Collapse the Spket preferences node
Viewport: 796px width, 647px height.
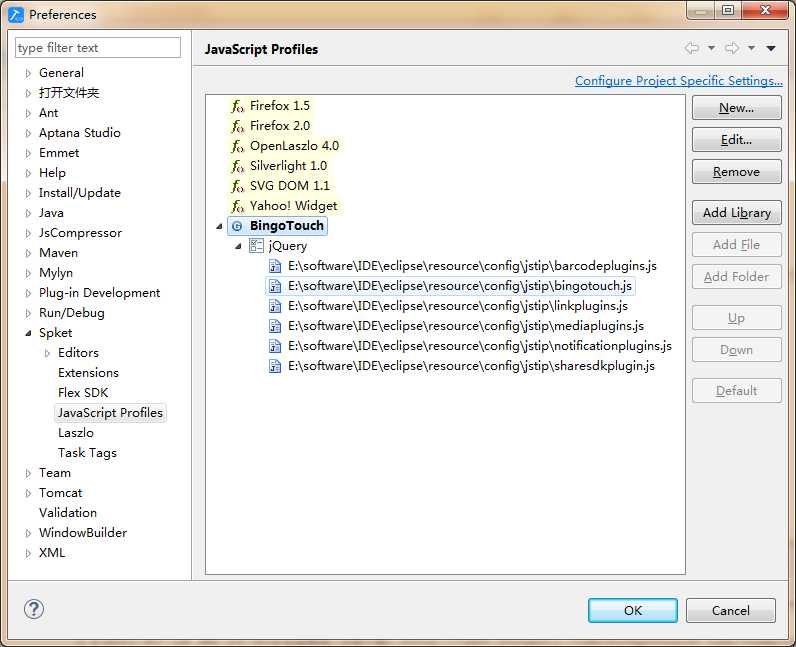pos(28,333)
